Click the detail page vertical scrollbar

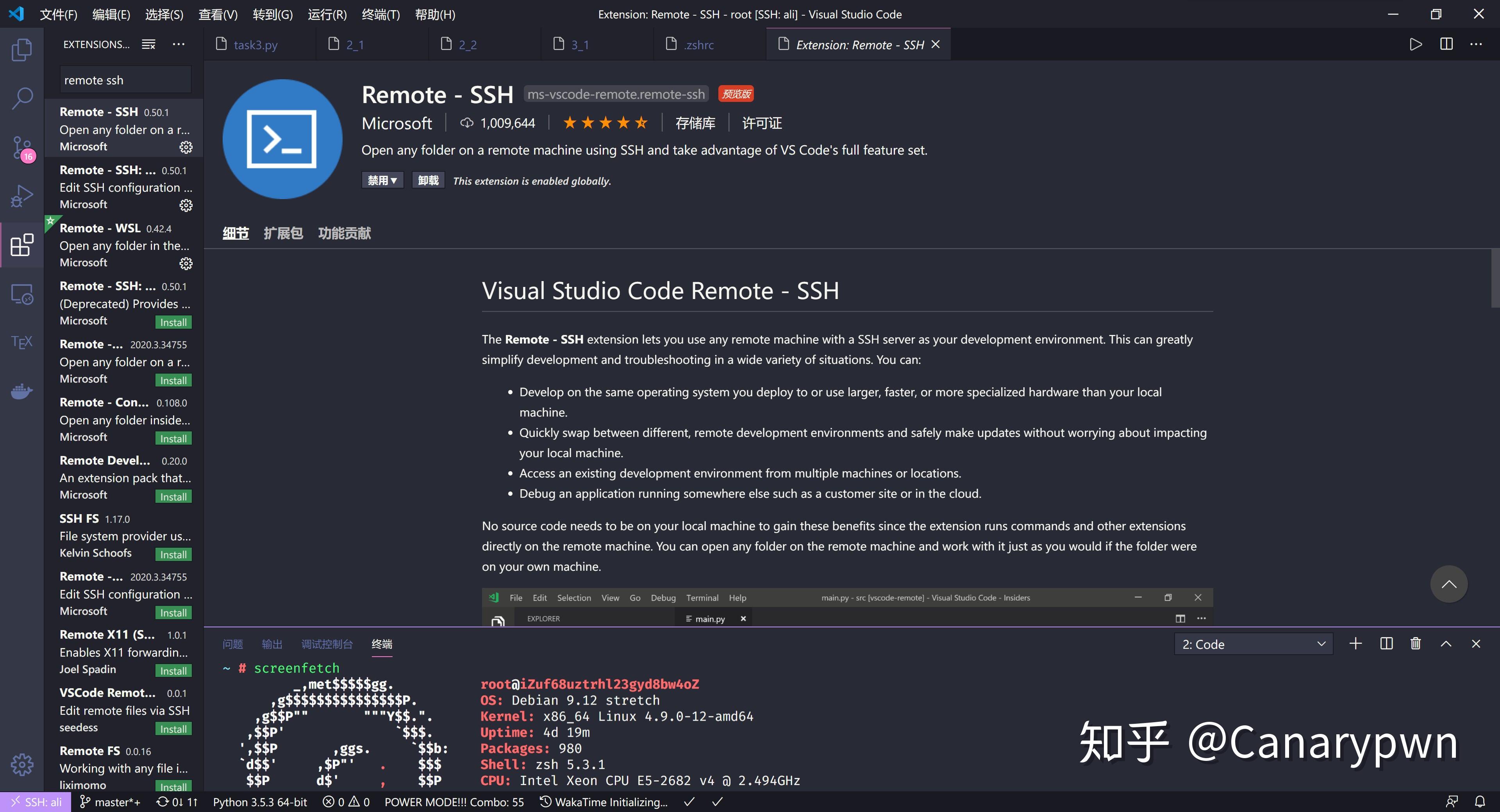pyautogui.click(x=1495, y=278)
